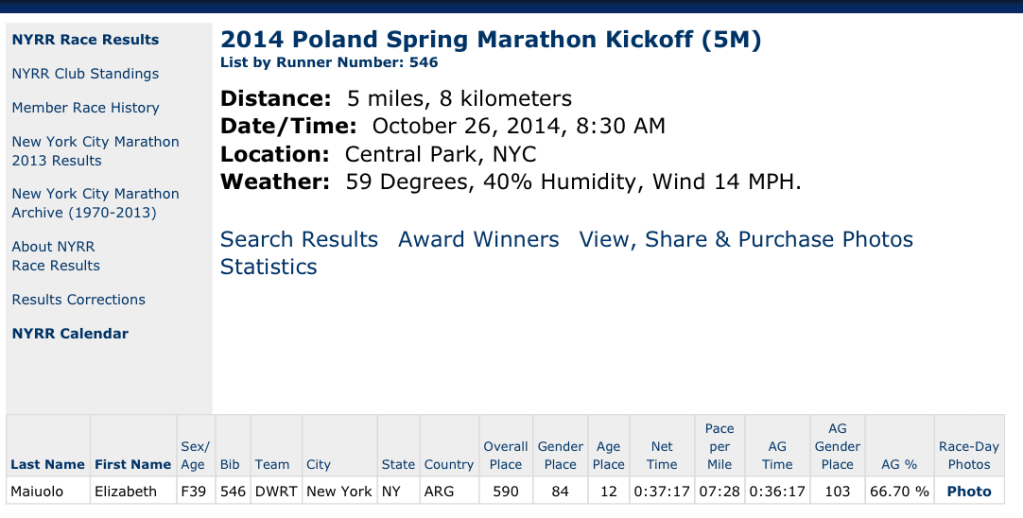
Task: Open Results Corrections link
Action: [78, 300]
